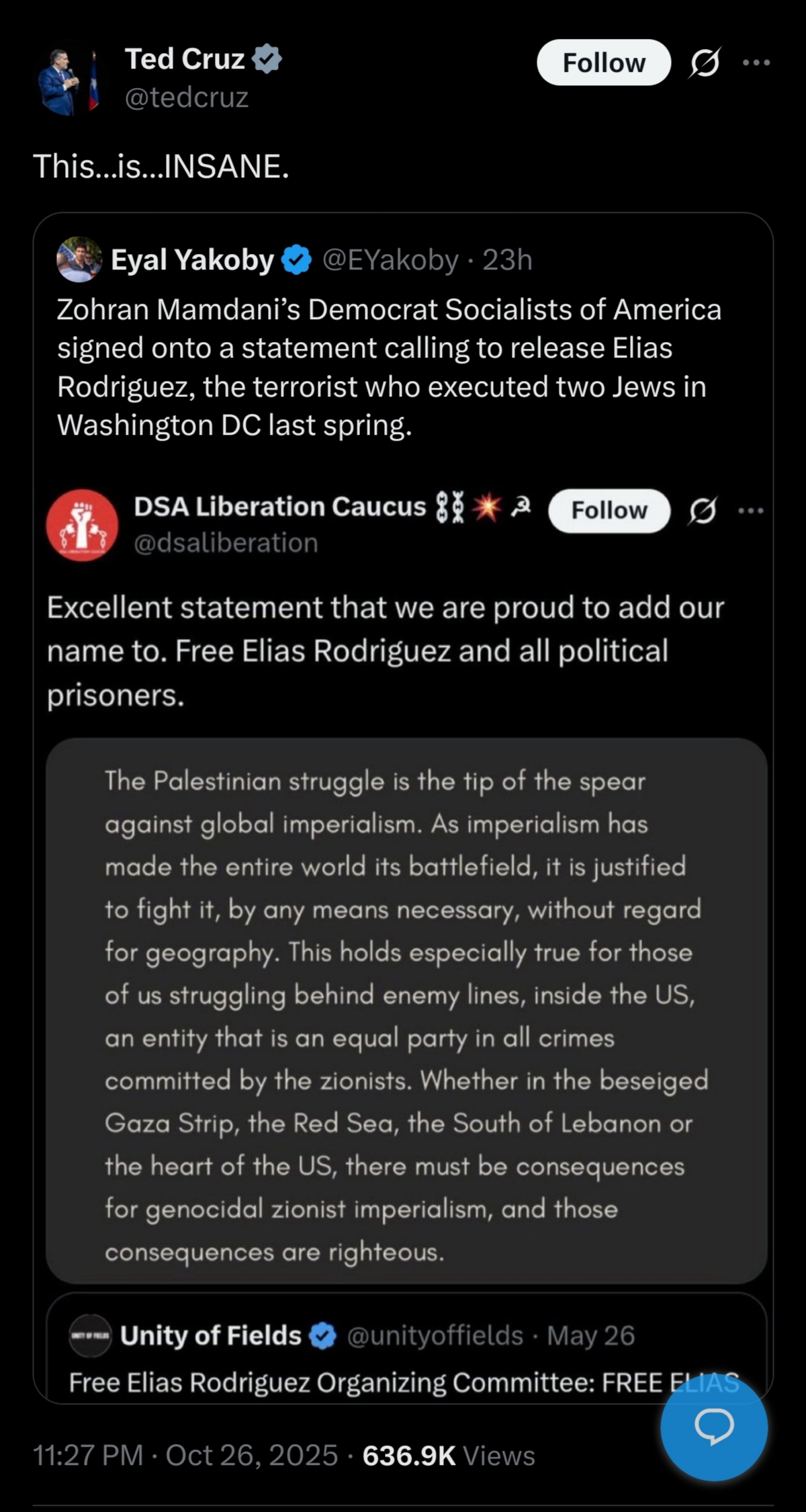The width and height of the screenshot is (806, 1512).
Task: Open Eyal Yakoby's avatar
Action: click(x=79, y=259)
